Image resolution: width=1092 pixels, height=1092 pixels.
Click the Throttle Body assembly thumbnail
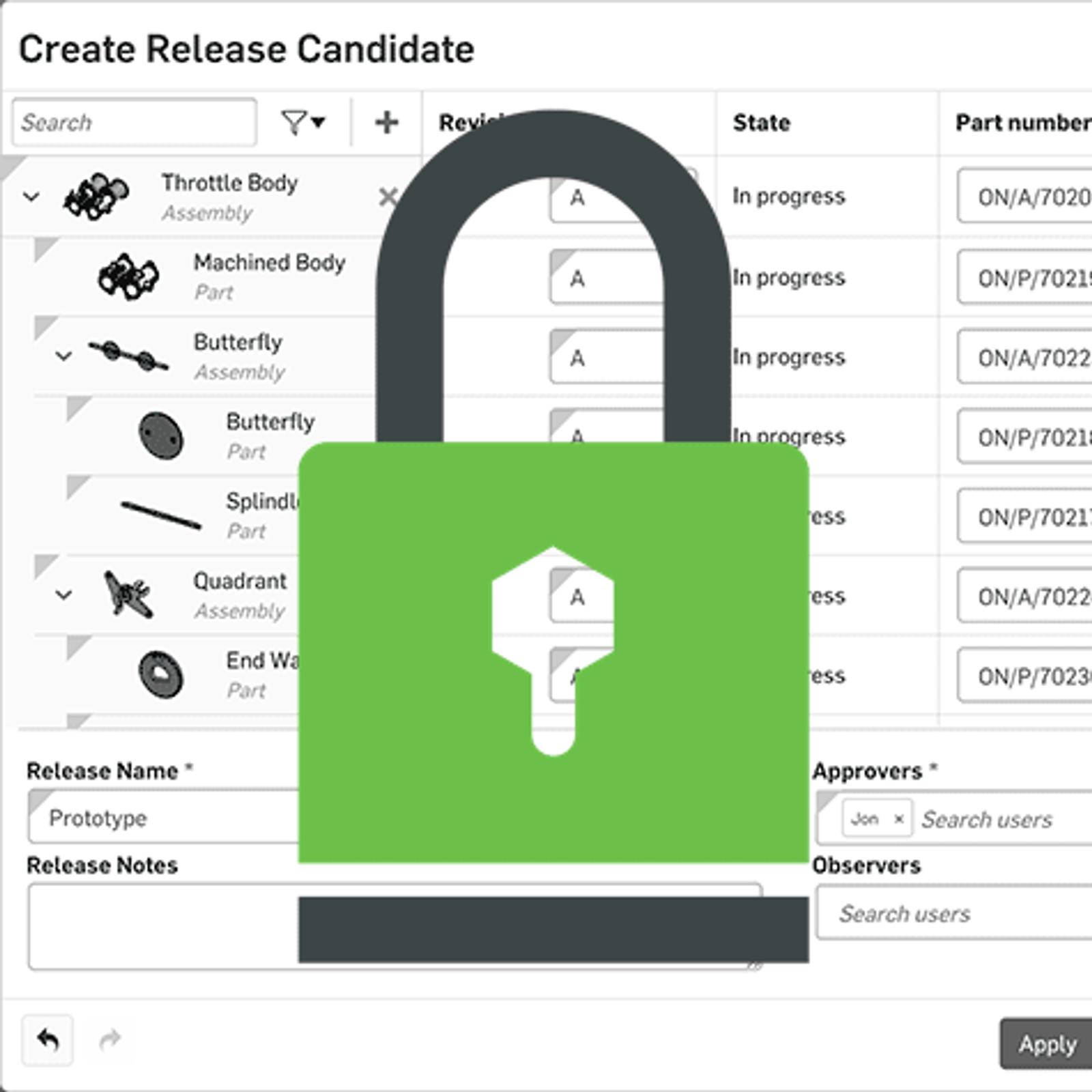(96, 196)
